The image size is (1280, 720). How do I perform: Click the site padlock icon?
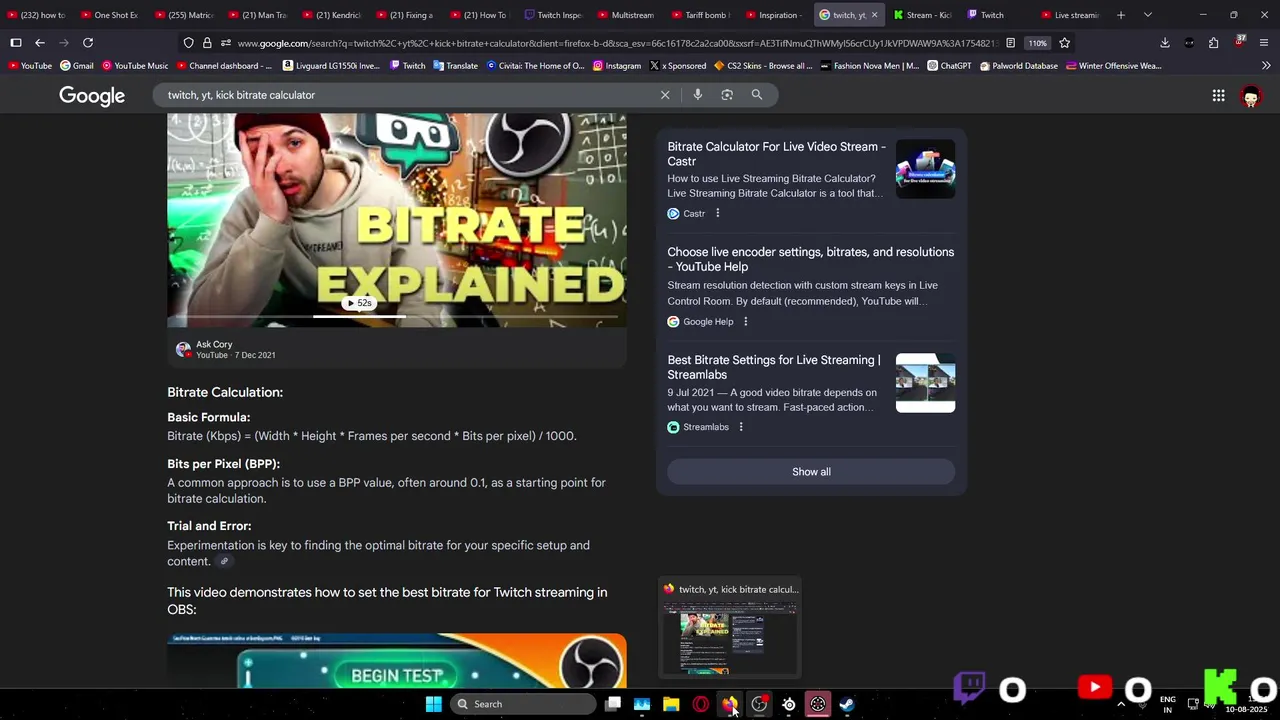coord(207,43)
